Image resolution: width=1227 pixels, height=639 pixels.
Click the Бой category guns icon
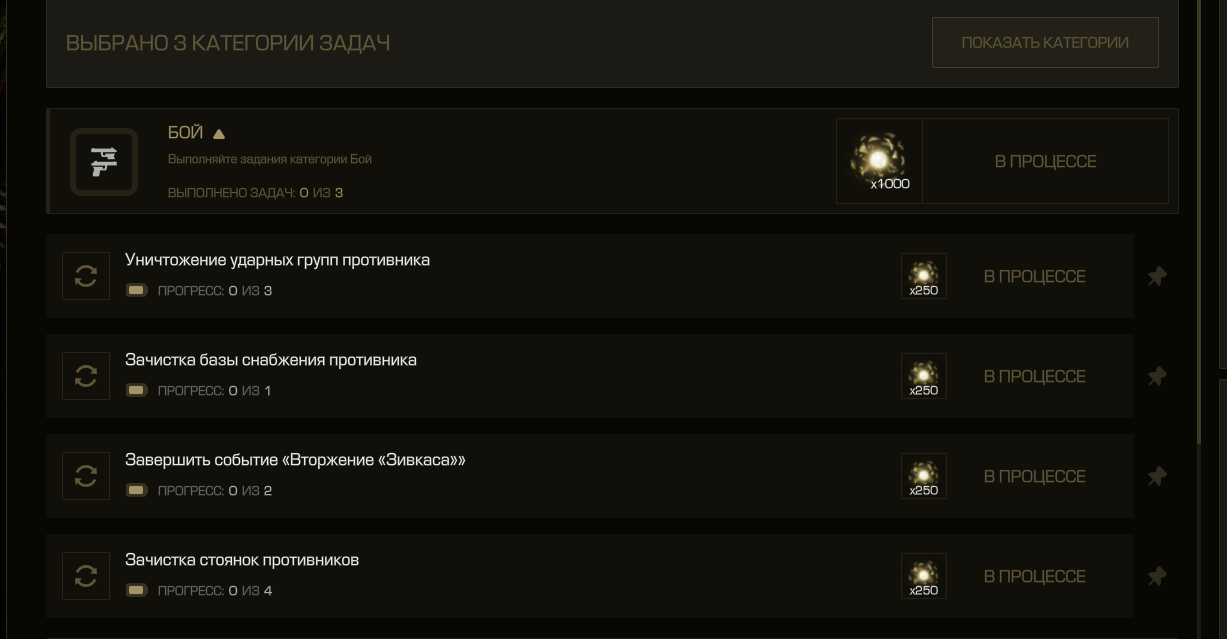(104, 161)
